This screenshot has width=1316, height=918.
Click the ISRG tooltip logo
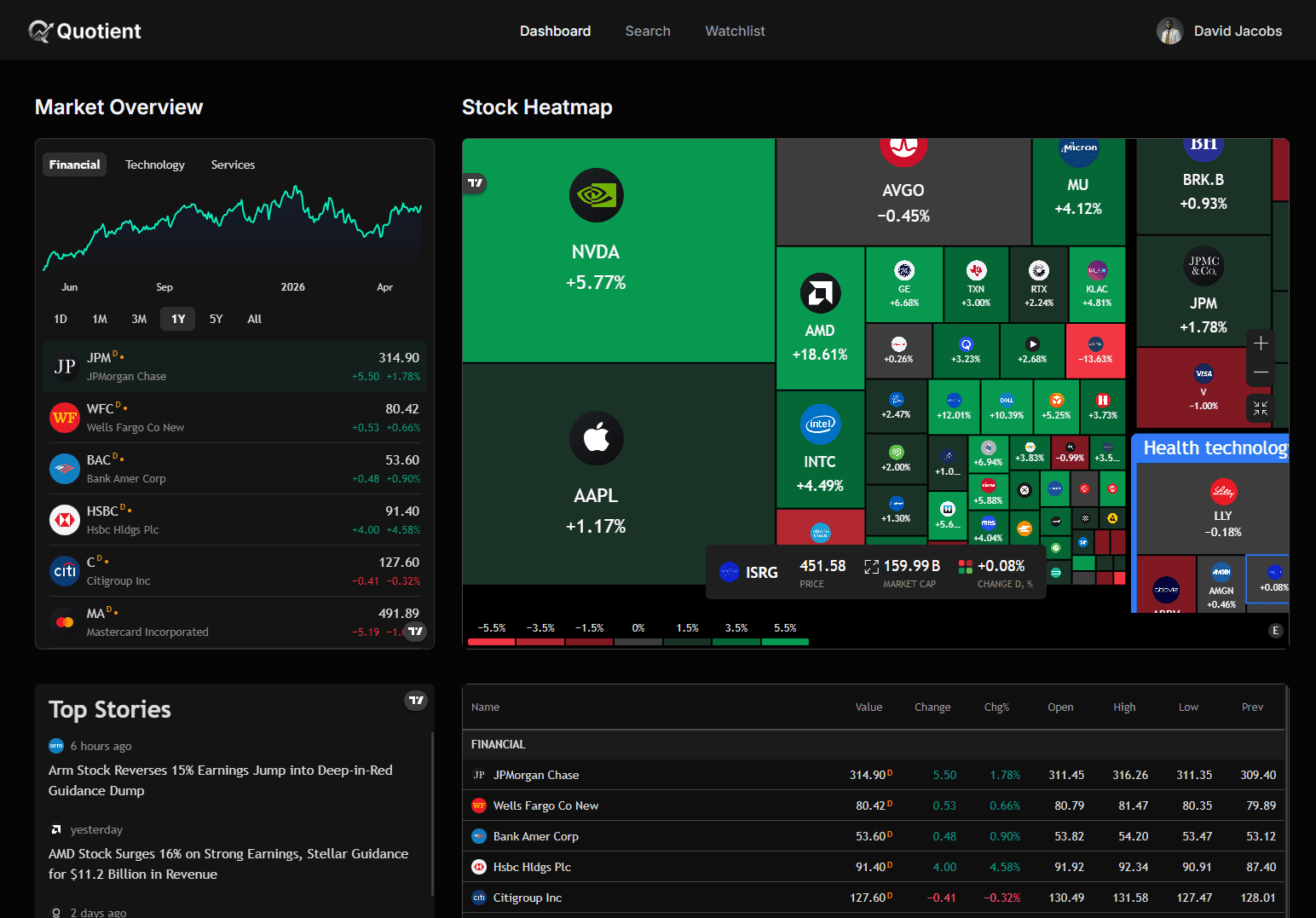(x=729, y=572)
